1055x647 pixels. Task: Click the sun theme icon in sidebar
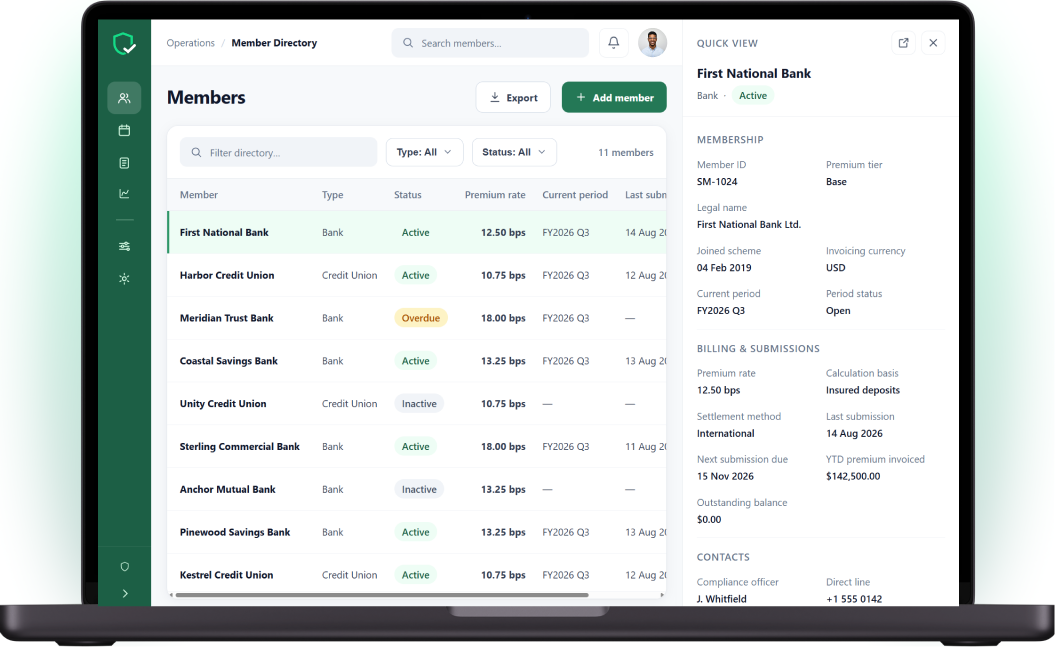[x=124, y=278]
